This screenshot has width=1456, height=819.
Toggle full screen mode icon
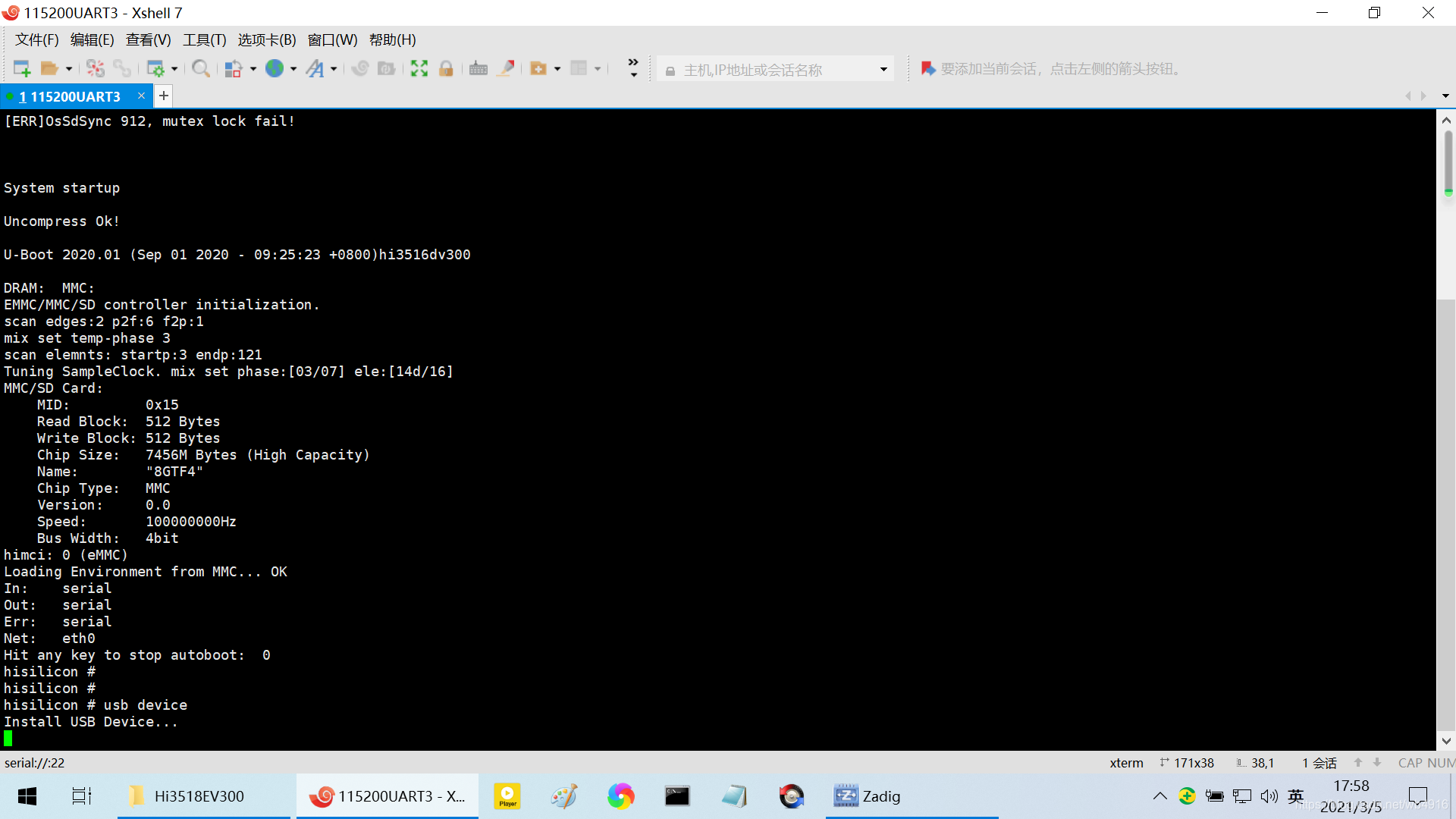pyautogui.click(x=419, y=69)
